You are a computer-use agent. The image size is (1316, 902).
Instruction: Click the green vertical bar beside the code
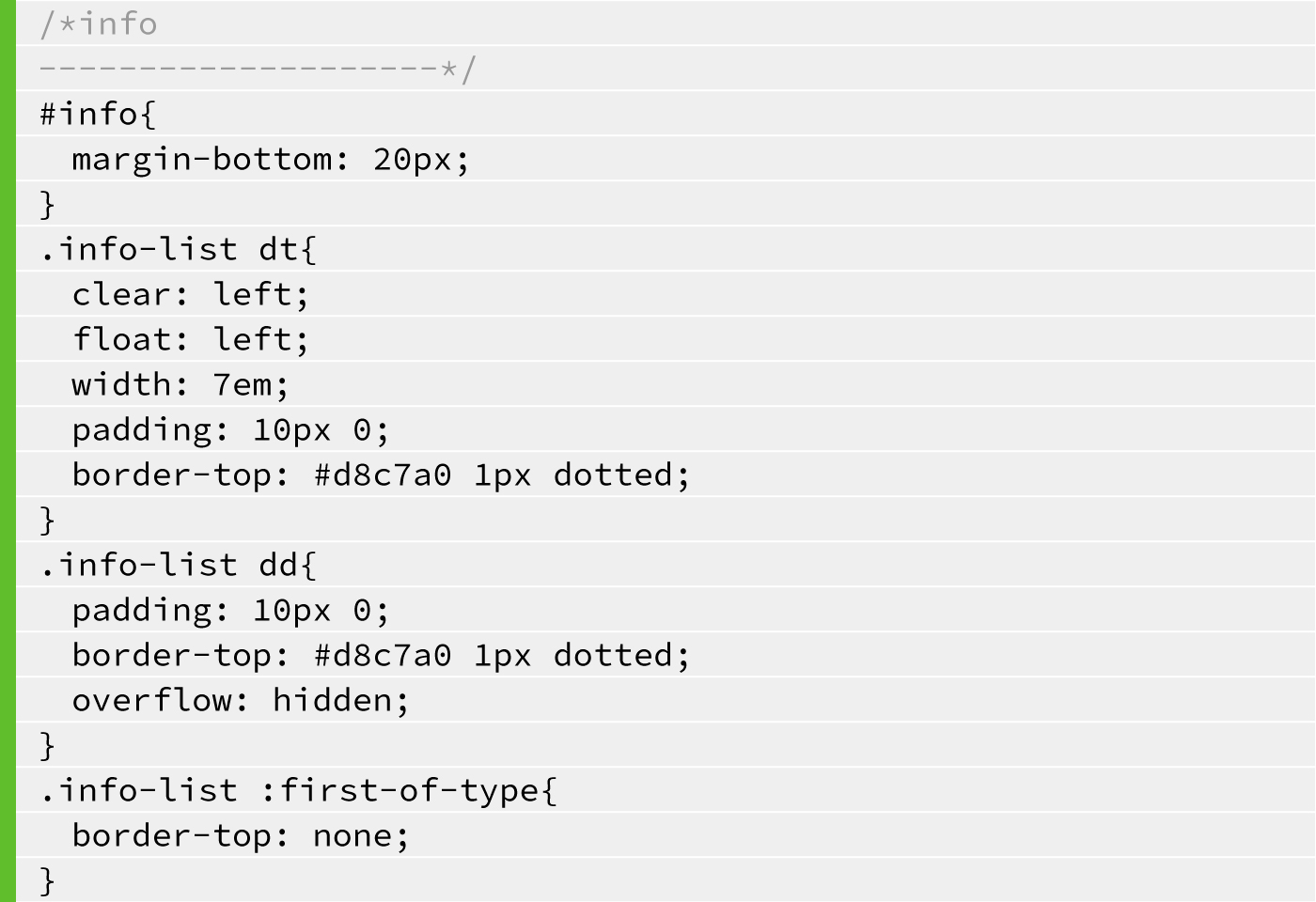click(x=8, y=451)
